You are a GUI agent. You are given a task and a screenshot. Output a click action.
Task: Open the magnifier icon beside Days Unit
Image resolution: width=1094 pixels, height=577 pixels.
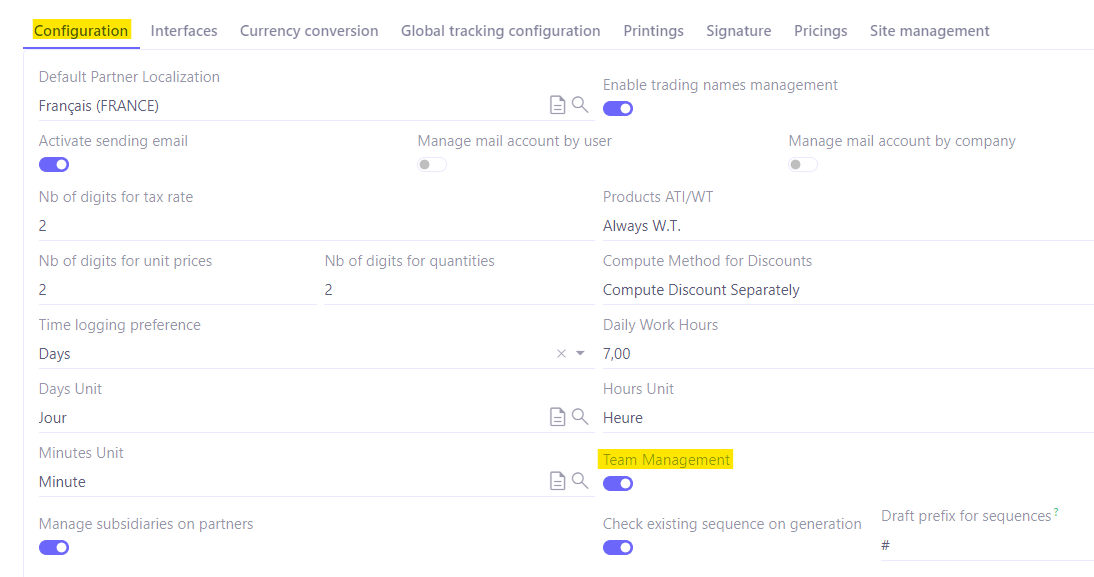[x=580, y=417]
